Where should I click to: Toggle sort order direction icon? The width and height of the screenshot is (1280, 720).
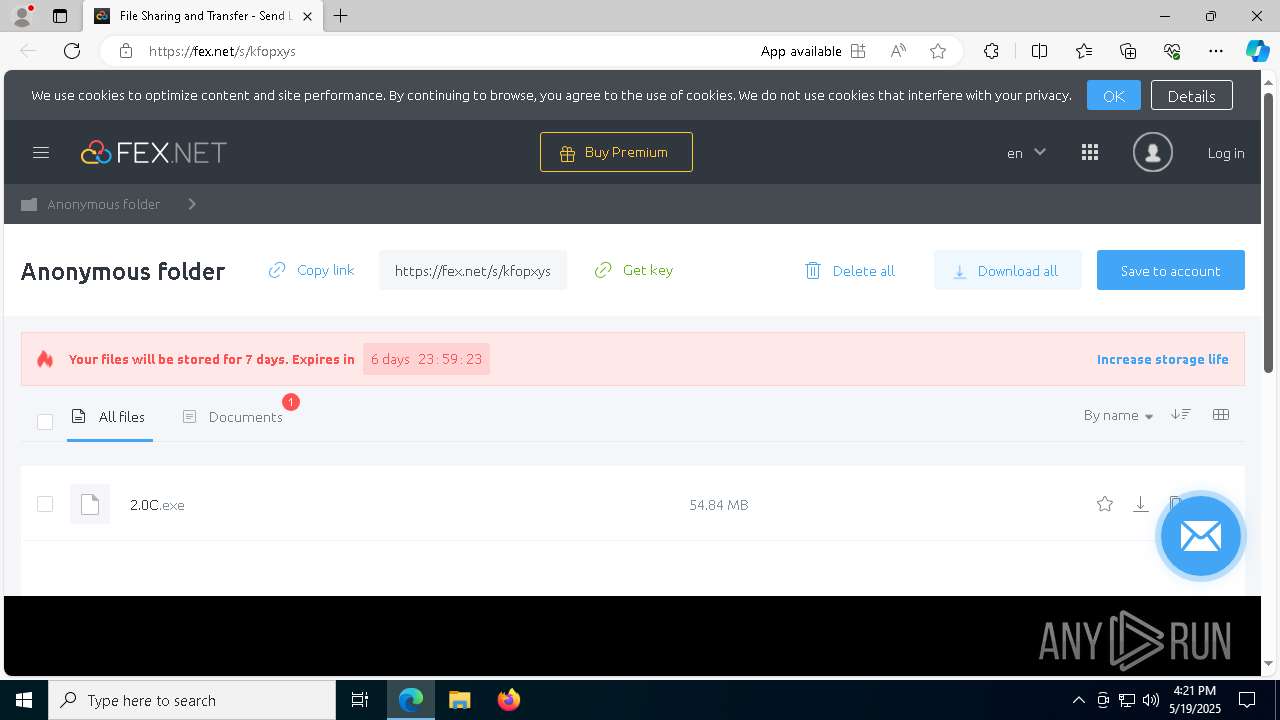[1181, 415]
